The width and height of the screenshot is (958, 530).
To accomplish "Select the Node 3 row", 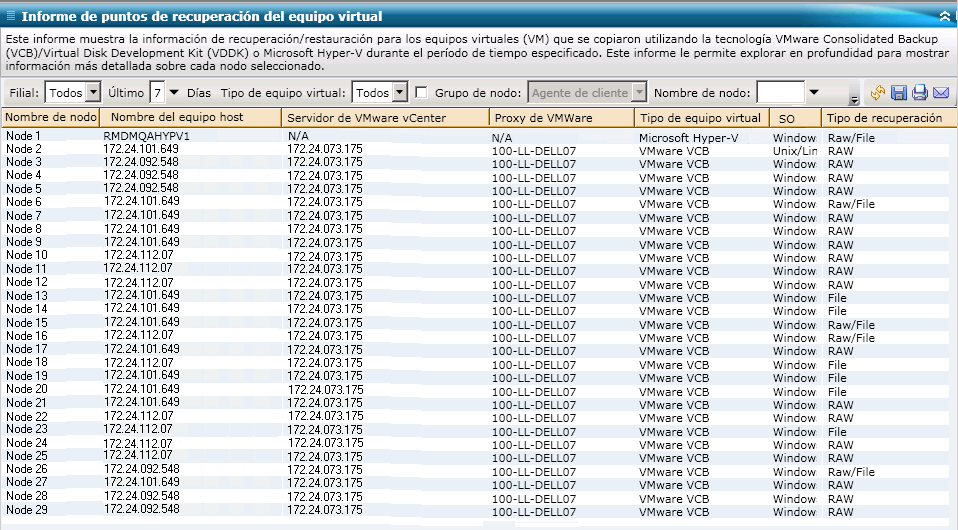I will 24,162.
